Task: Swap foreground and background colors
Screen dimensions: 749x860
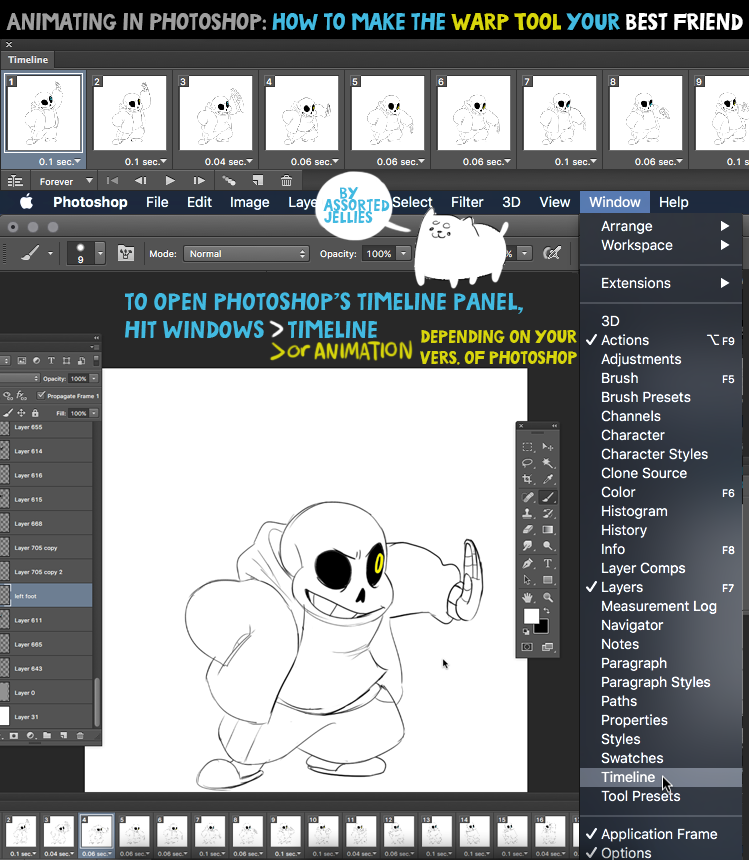Action: click(546, 610)
